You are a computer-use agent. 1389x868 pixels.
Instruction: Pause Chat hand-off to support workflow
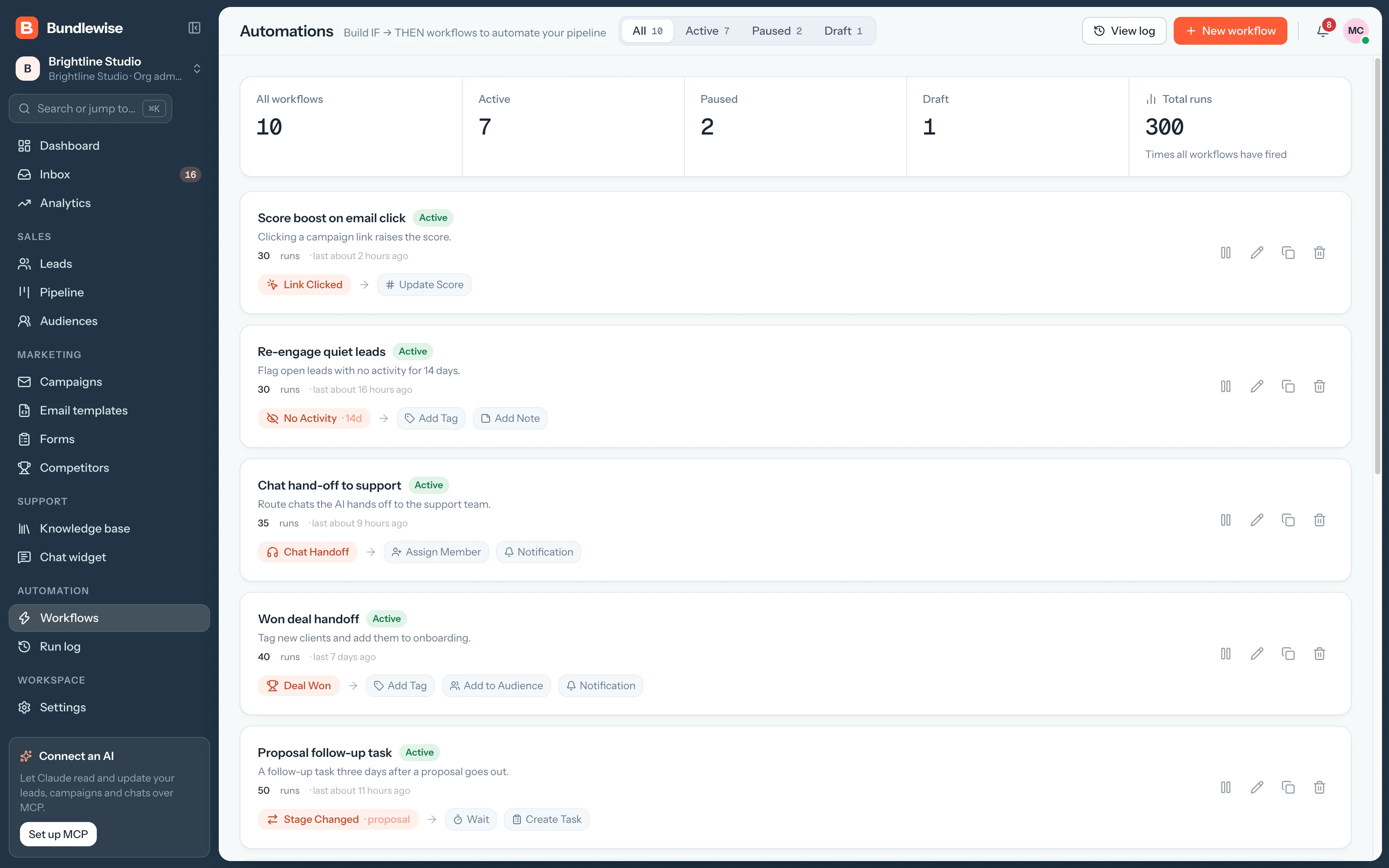(x=1225, y=520)
